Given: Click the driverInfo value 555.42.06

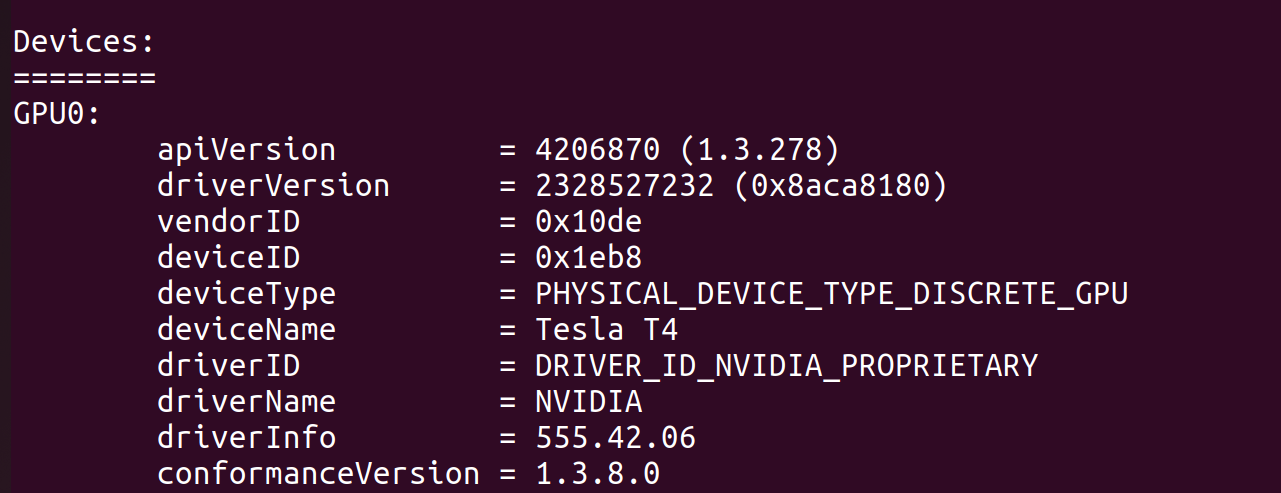Looking at the screenshot, I should [x=615, y=438].
